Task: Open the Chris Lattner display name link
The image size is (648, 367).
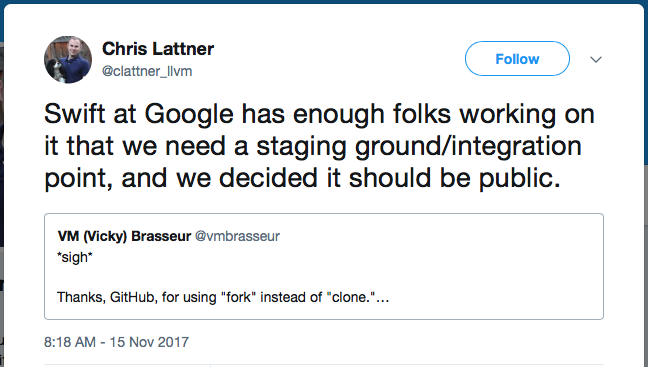Action: [158, 49]
